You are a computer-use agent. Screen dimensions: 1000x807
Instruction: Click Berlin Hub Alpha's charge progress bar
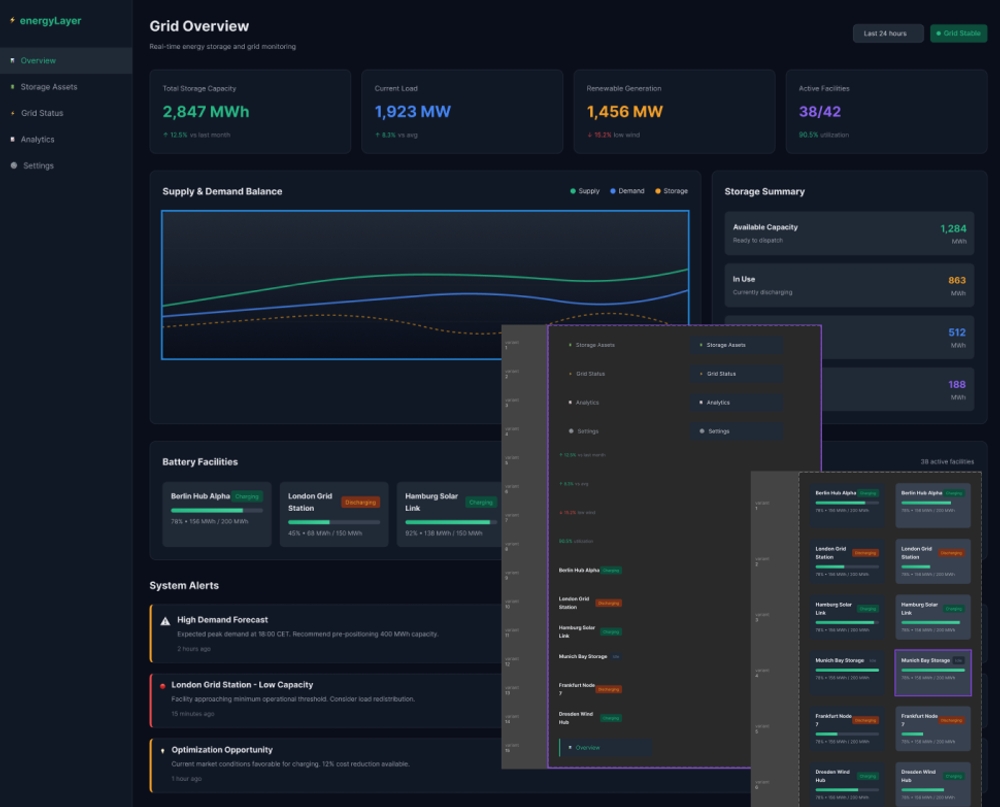click(x=215, y=509)
